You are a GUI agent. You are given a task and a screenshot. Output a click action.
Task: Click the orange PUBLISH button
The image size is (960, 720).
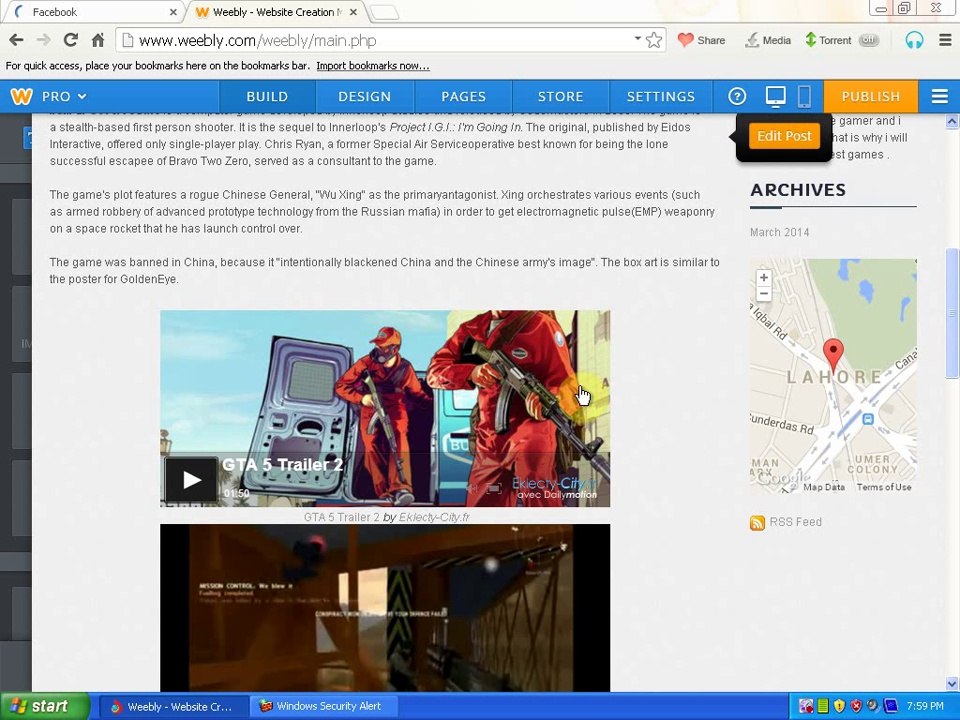click(871, 97)
